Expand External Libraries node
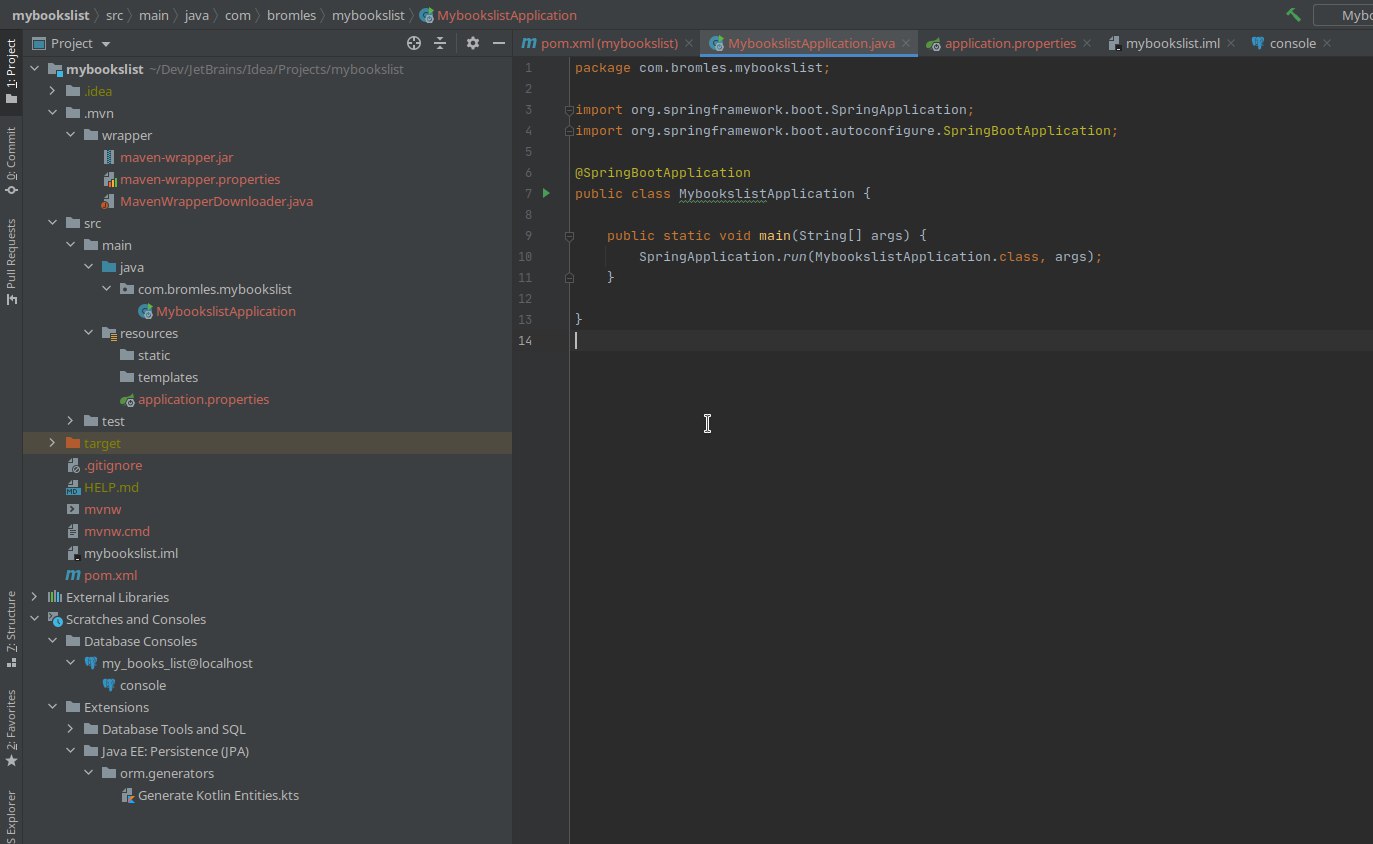Screen dimensions: 1373x844 (35, 597)
